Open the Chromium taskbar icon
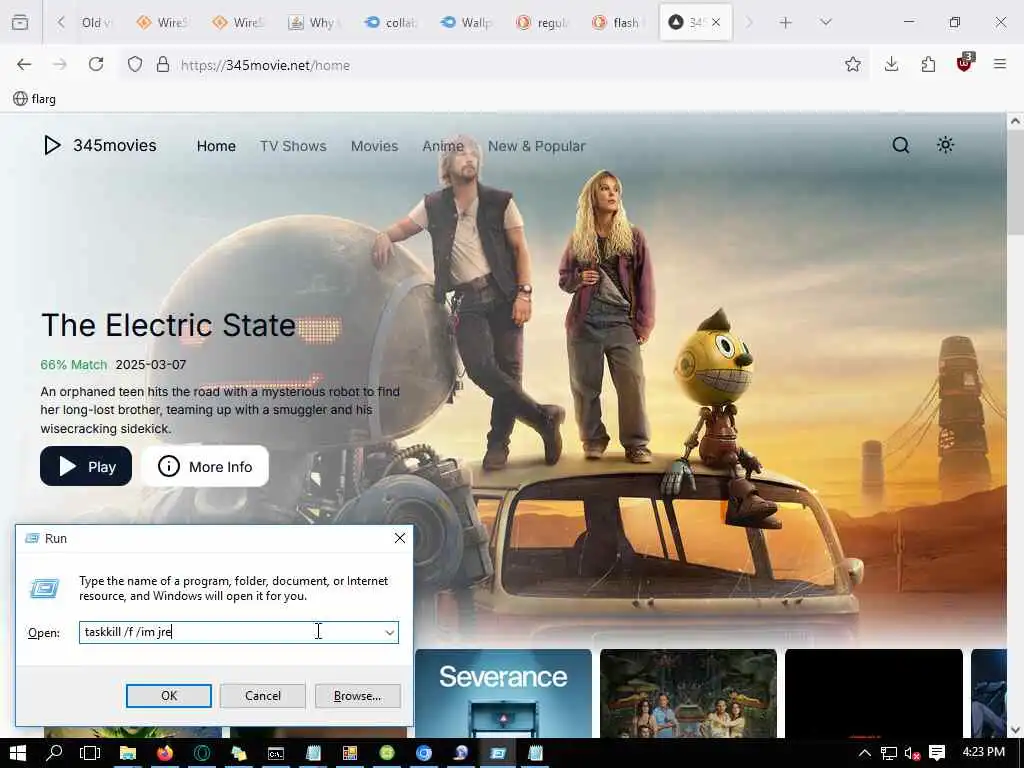 point(424,753)
